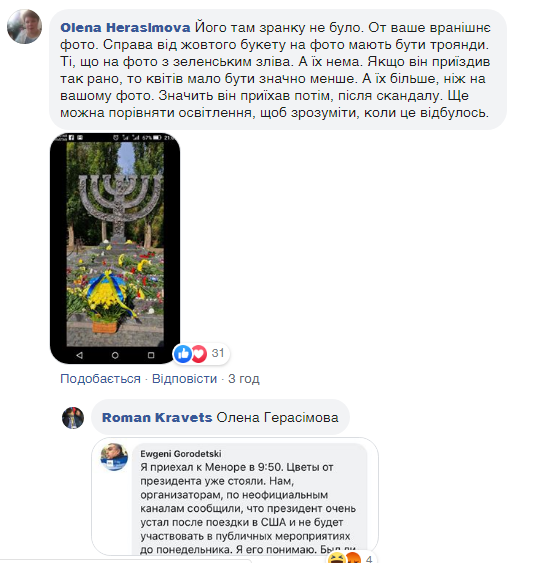Open the menorah photo attachment
The image size is (535, 563).
click(115, 248)
